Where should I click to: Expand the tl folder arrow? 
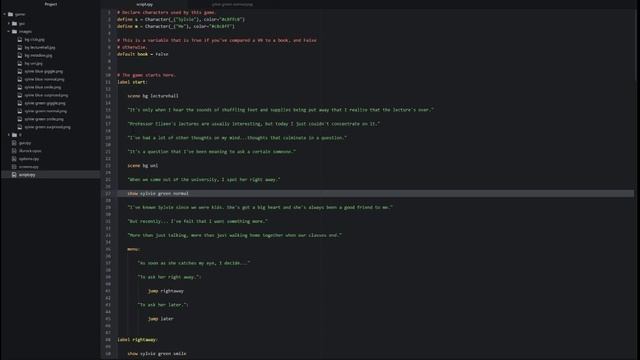coord(9,135)
